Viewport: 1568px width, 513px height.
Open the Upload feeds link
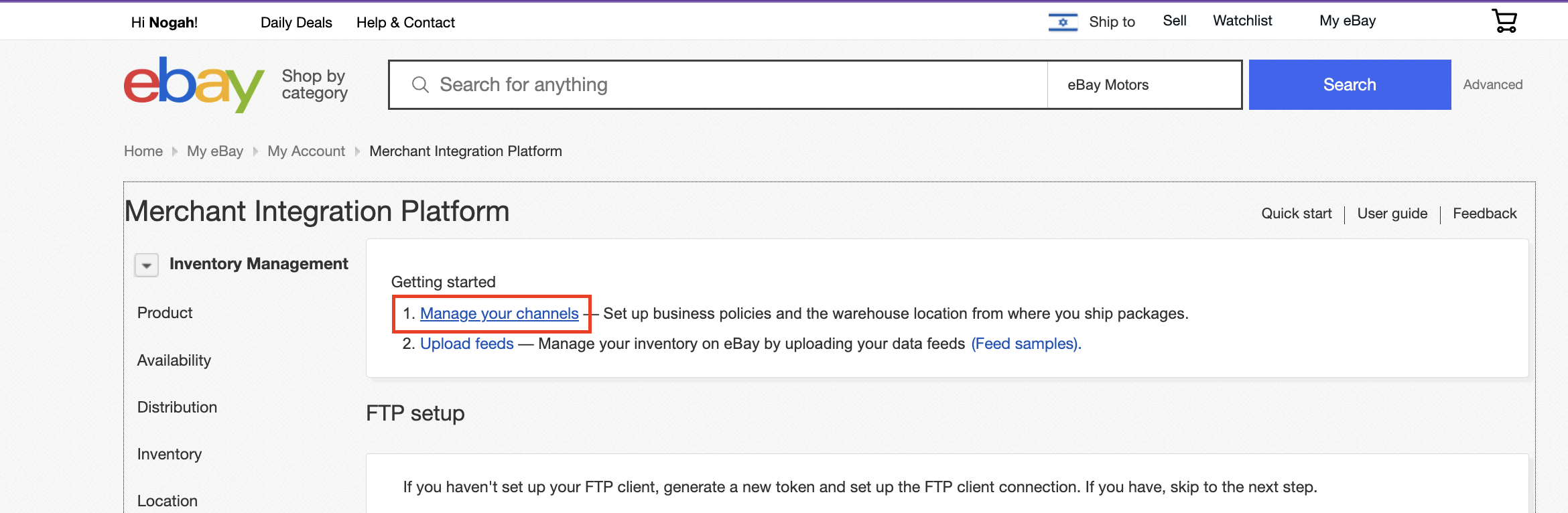point(467,344)
